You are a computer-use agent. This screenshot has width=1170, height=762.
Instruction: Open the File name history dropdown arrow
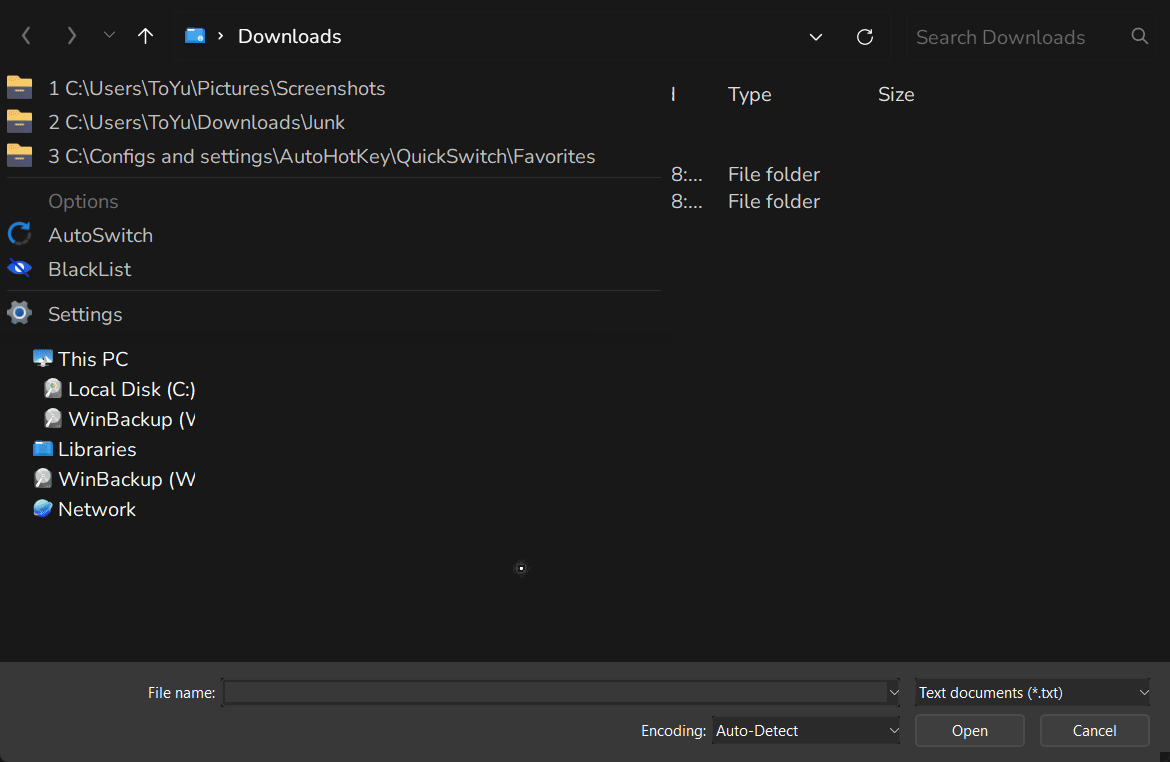click(894, 693)
